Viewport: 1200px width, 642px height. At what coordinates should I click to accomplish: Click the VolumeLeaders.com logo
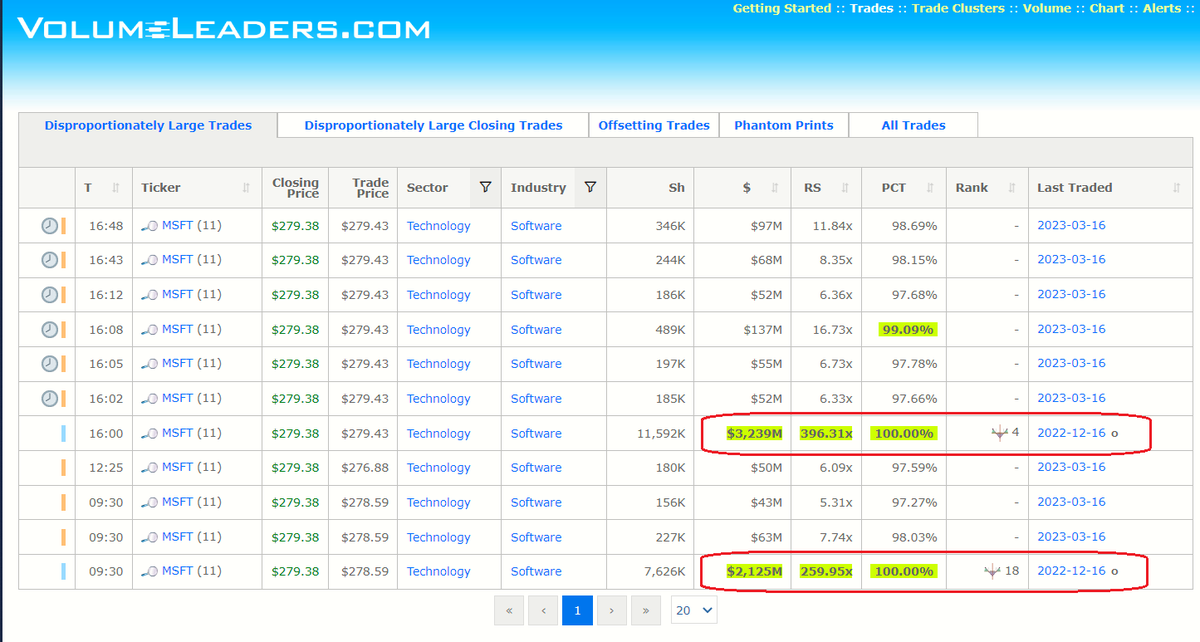point(223,28)
